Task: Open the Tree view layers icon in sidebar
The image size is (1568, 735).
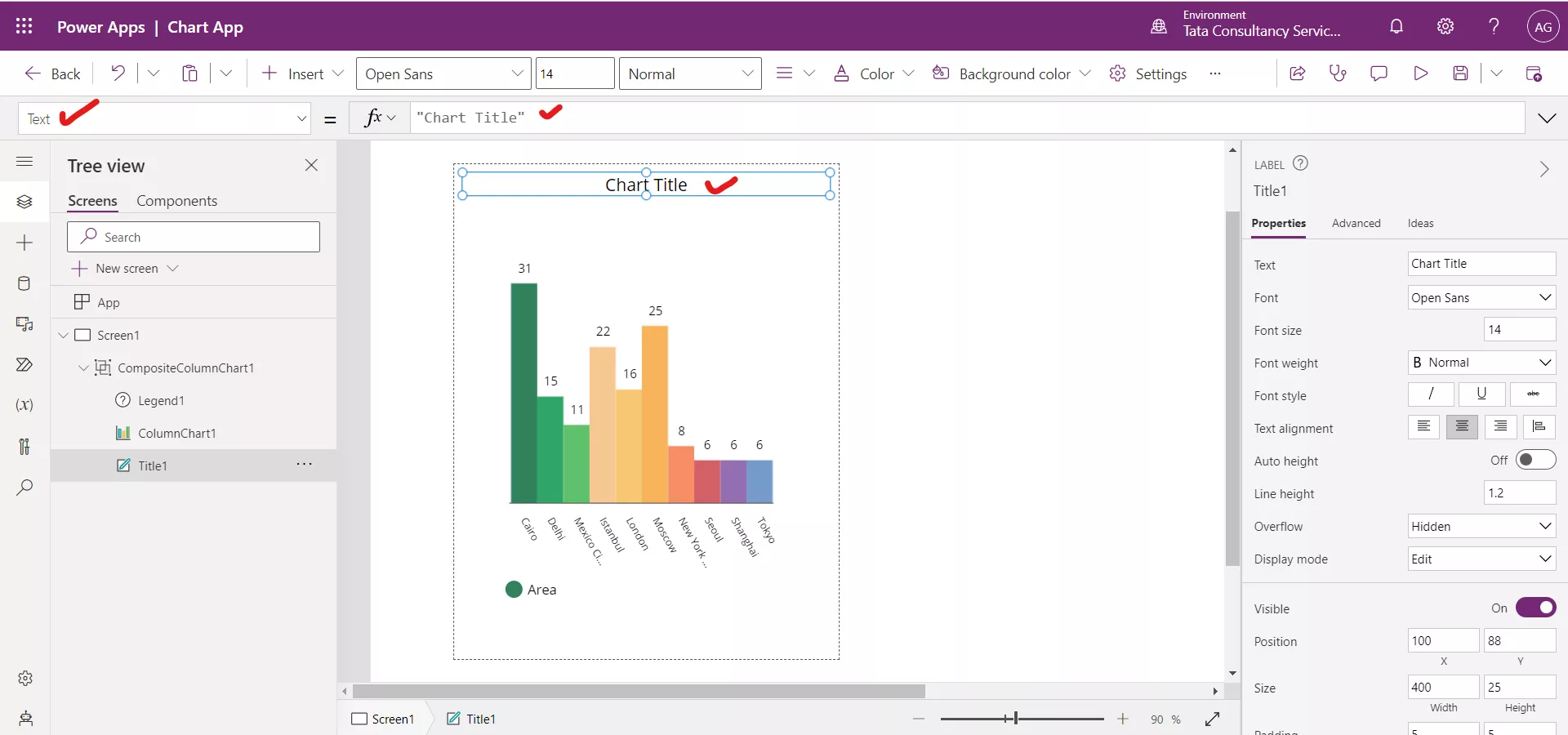Action: (24, 202)
